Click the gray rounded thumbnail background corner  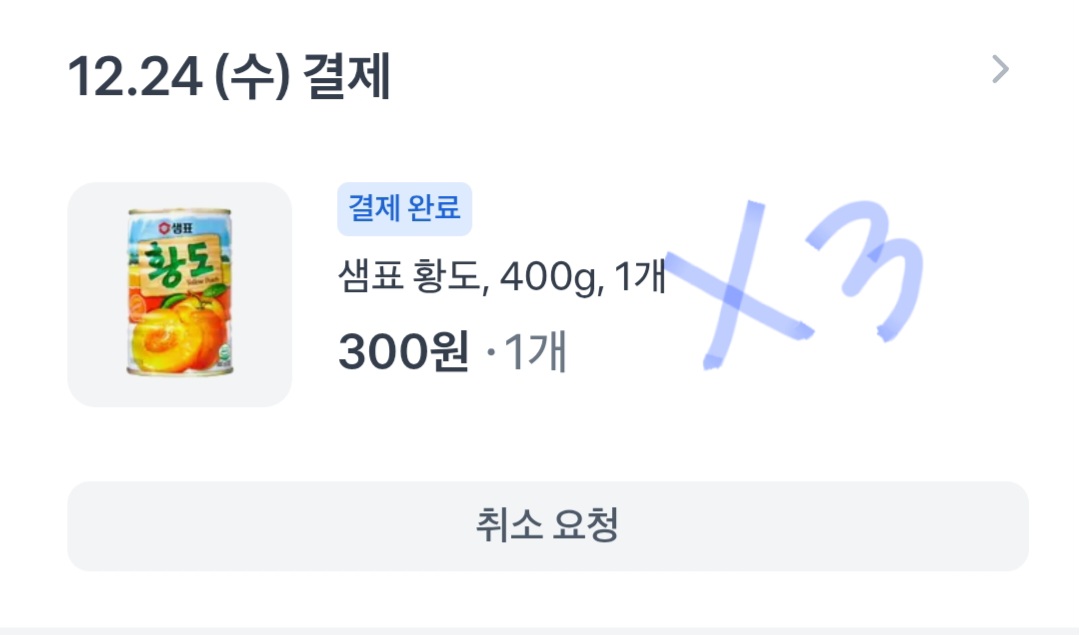pos(83,197)
